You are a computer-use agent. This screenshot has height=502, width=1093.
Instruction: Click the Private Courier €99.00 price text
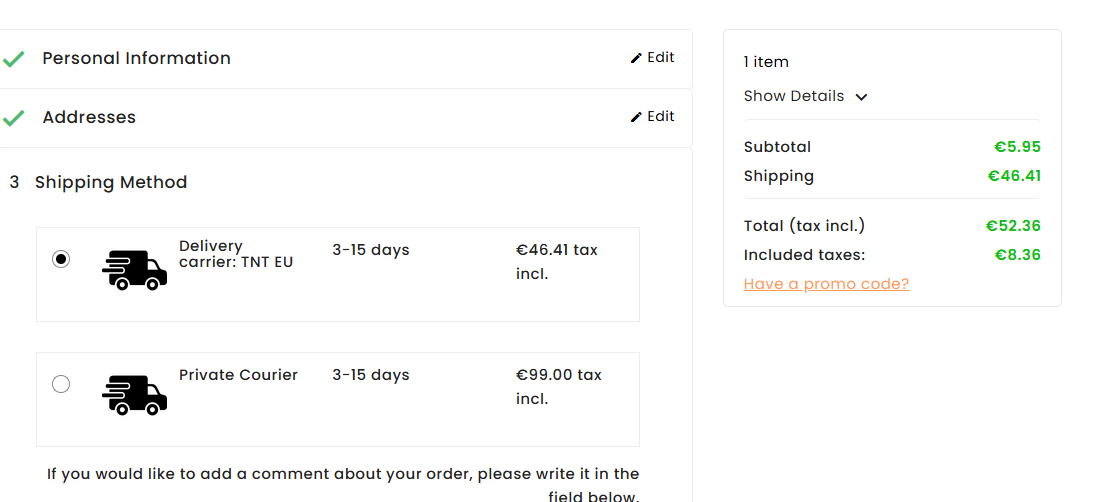(x=559, y=386)
